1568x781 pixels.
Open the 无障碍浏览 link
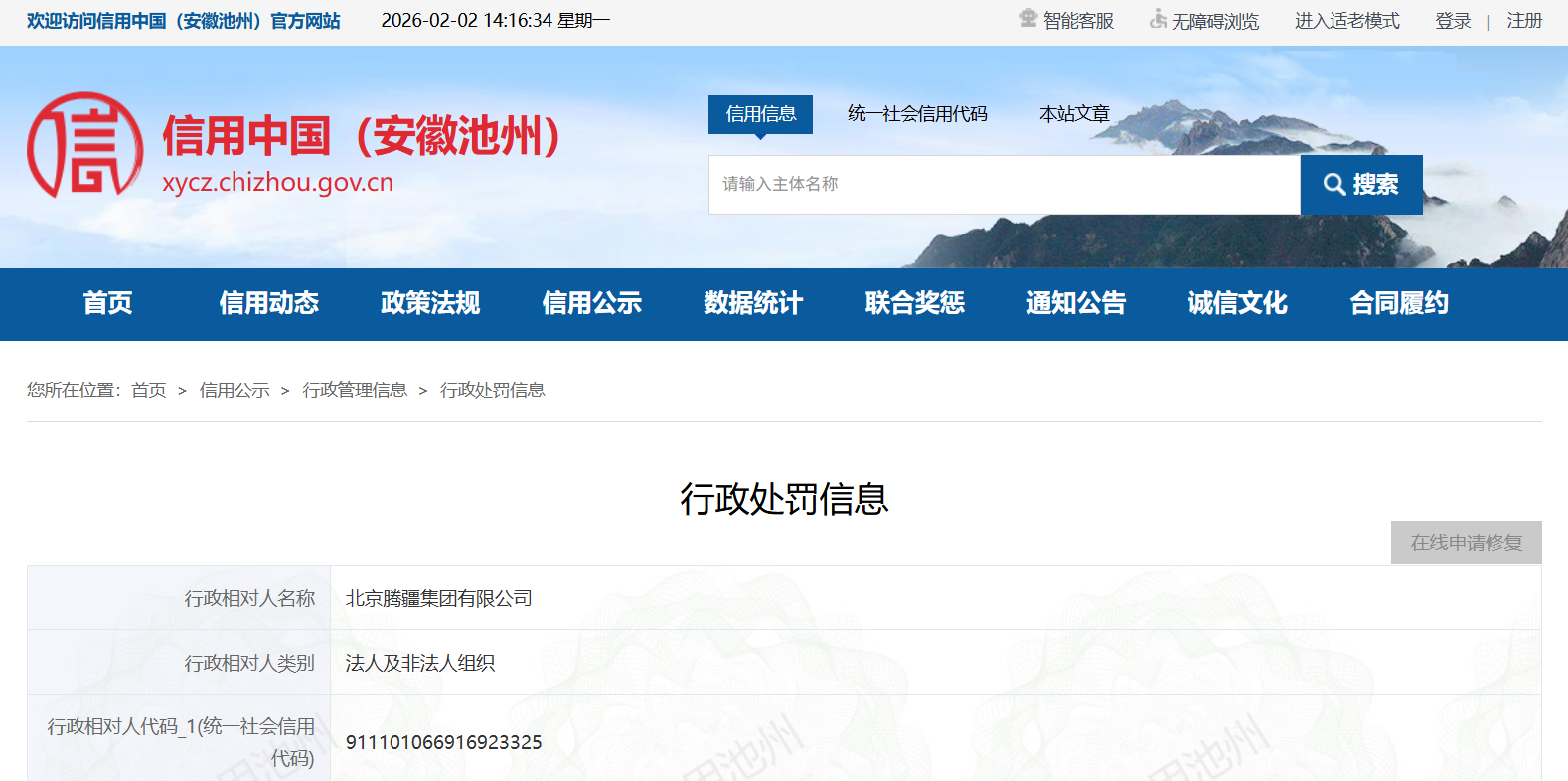click(x=1215, y=21)
